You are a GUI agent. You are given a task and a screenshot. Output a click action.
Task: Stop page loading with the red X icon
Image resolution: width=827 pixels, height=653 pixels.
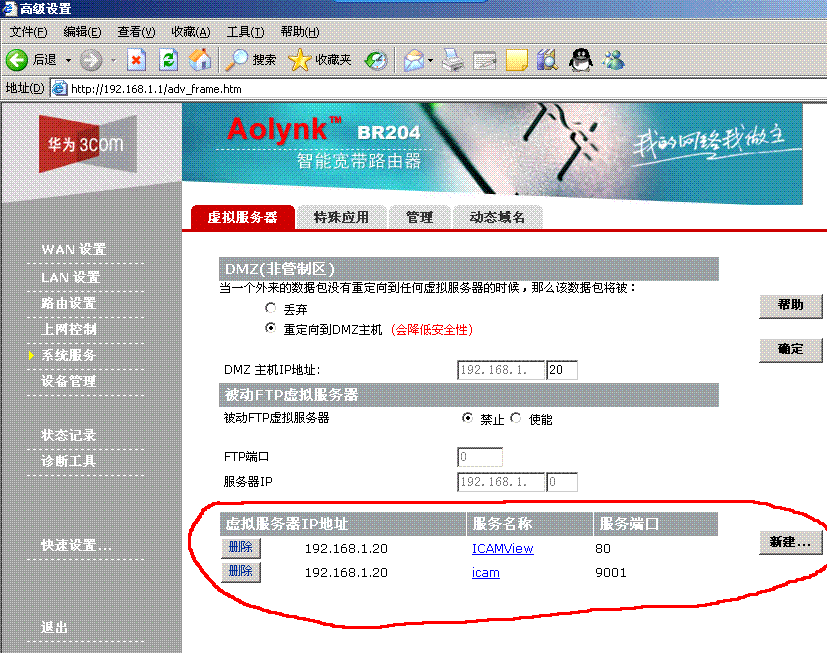(136, 60)
